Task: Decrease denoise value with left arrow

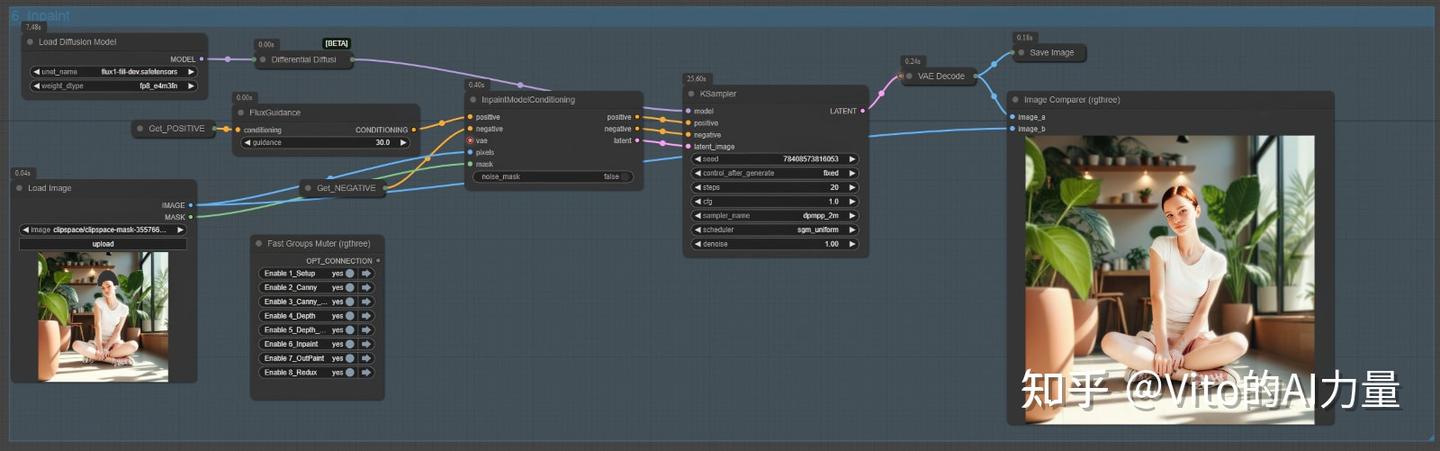Action: point(697,244)
